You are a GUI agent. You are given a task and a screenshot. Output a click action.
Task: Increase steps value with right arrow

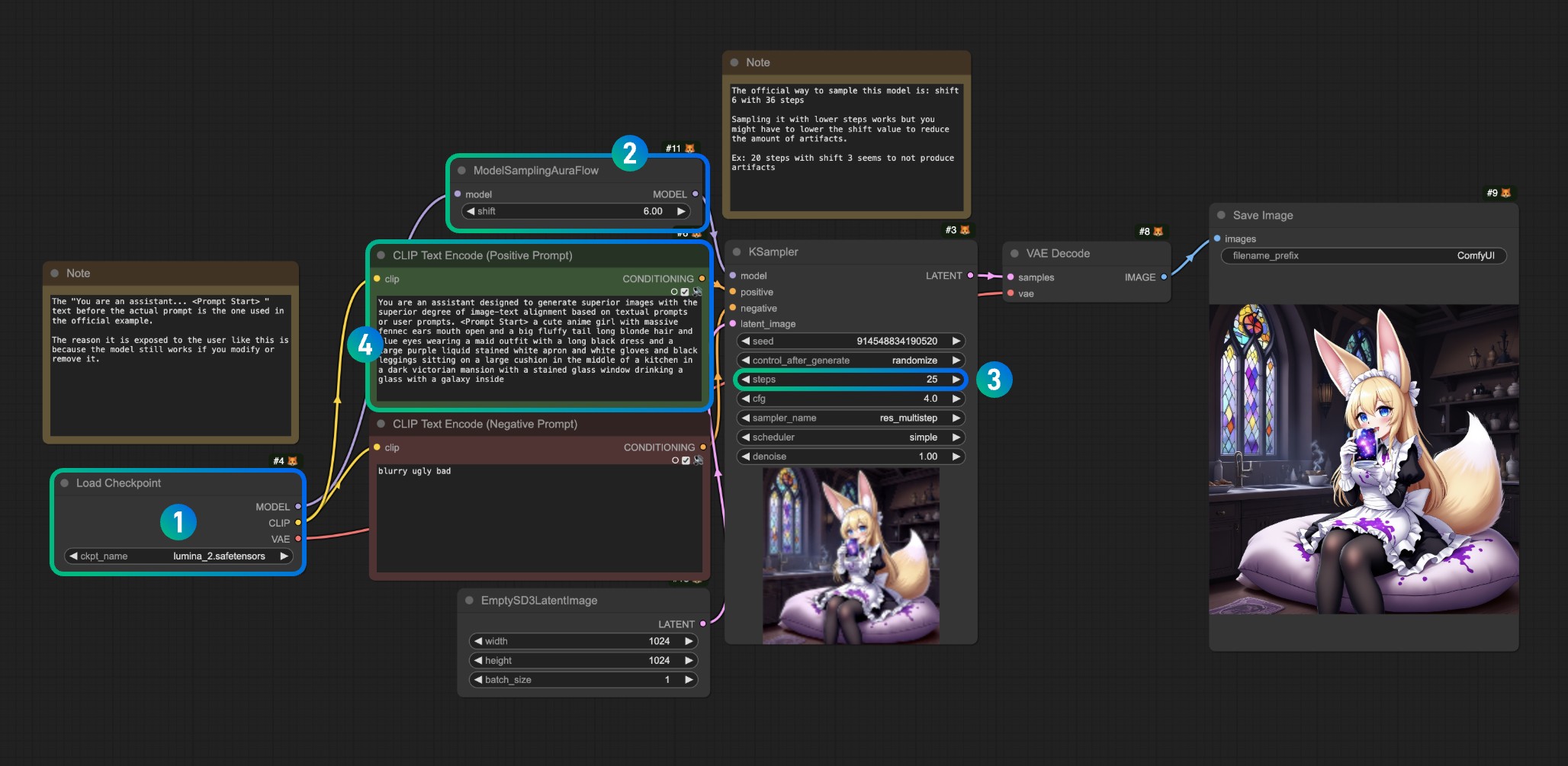(x=956, y=380)
